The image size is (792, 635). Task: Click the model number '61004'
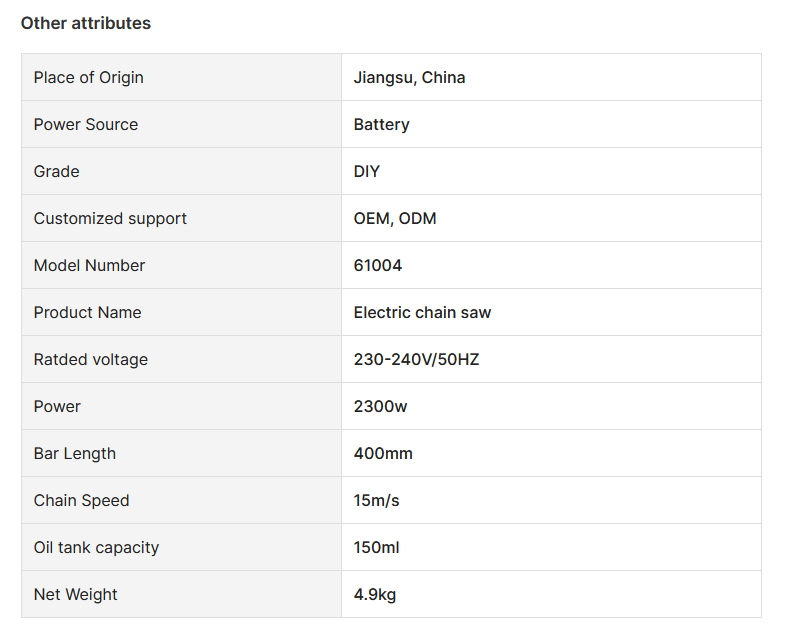tap(378, 265)
